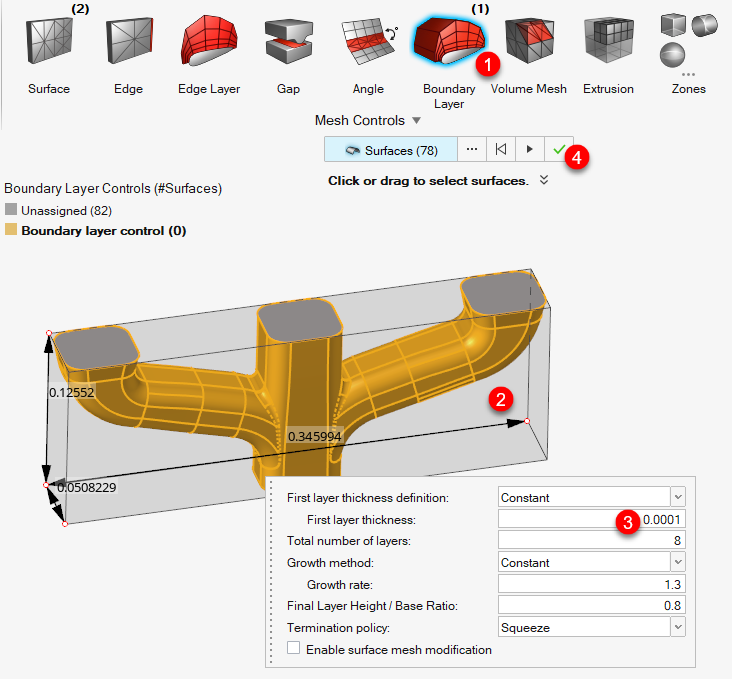Select the Edge mesh control tool
Image resolution: width=732 pixels, height=679 pixels.
tap(128, 42)
